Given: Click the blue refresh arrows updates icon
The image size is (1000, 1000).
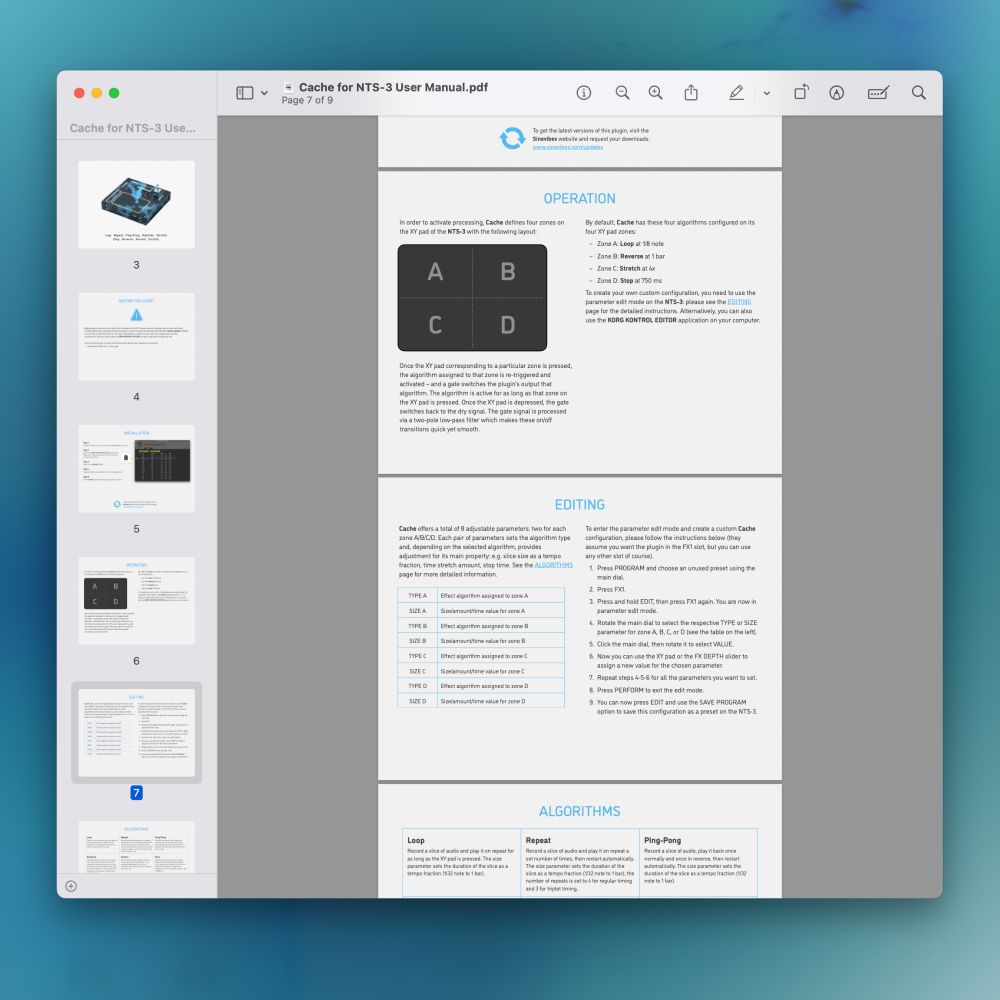Looking at the screenshot, I should point(512,138).
